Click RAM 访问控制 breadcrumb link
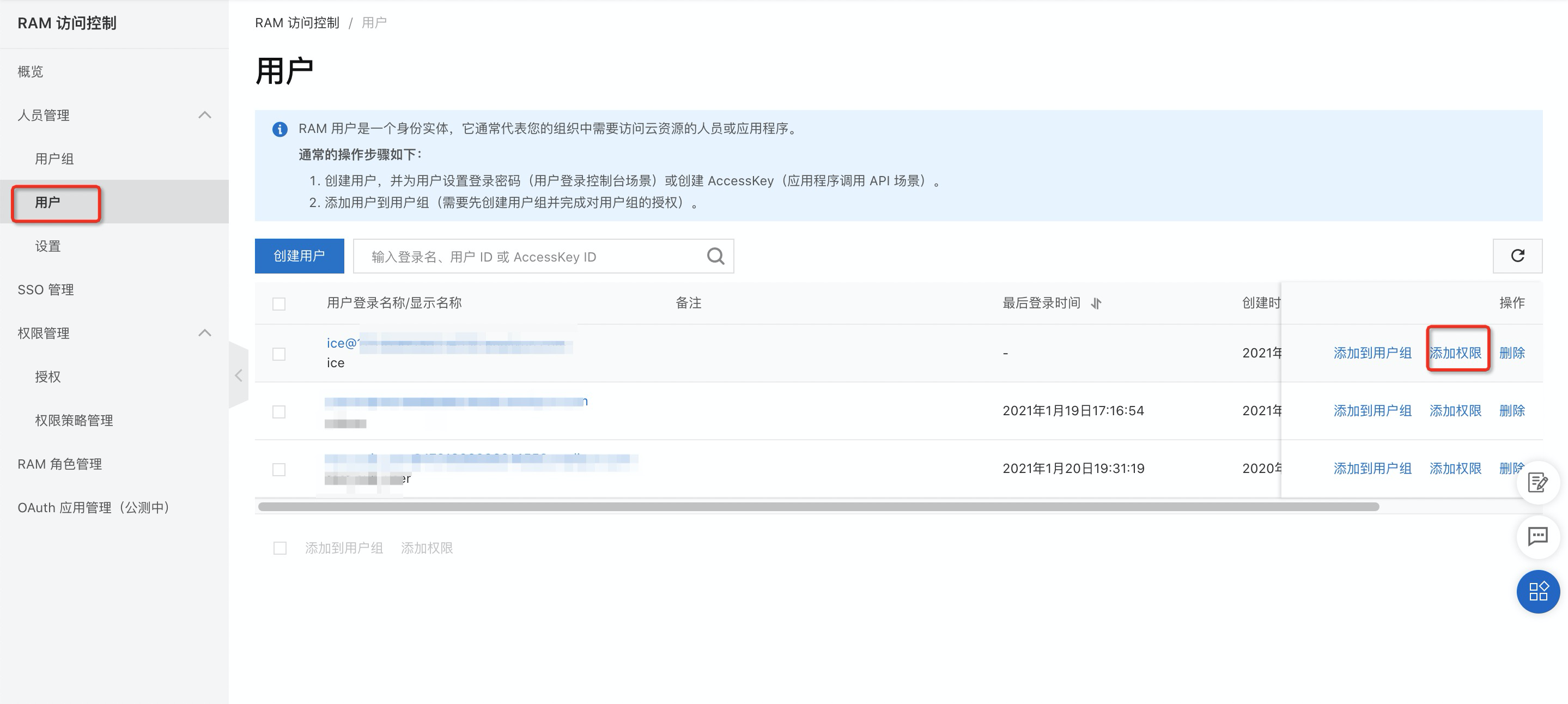1568x704 pixels. tap(297, 23)
